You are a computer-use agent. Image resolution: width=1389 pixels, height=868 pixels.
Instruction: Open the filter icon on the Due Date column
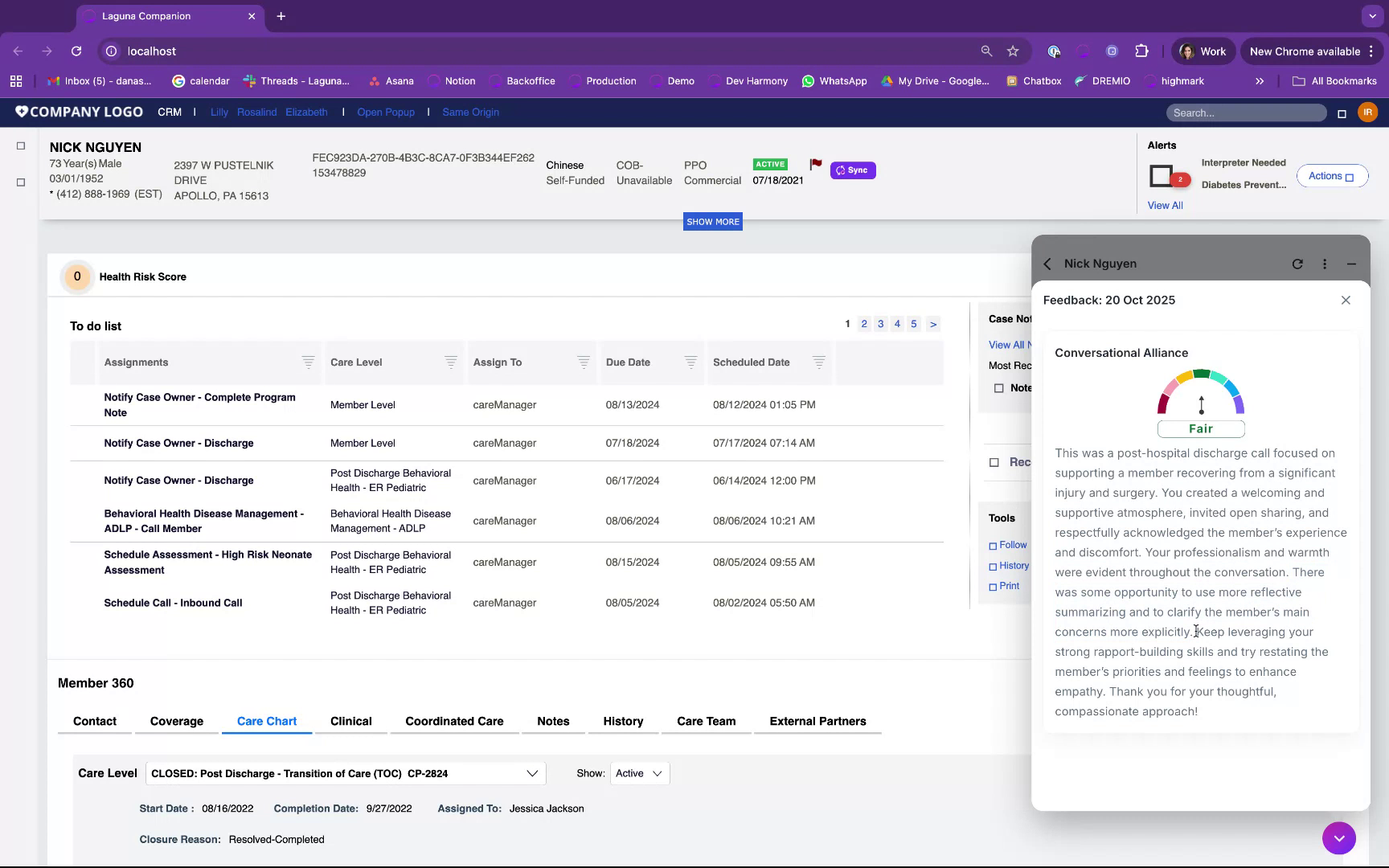pos(690,362)
